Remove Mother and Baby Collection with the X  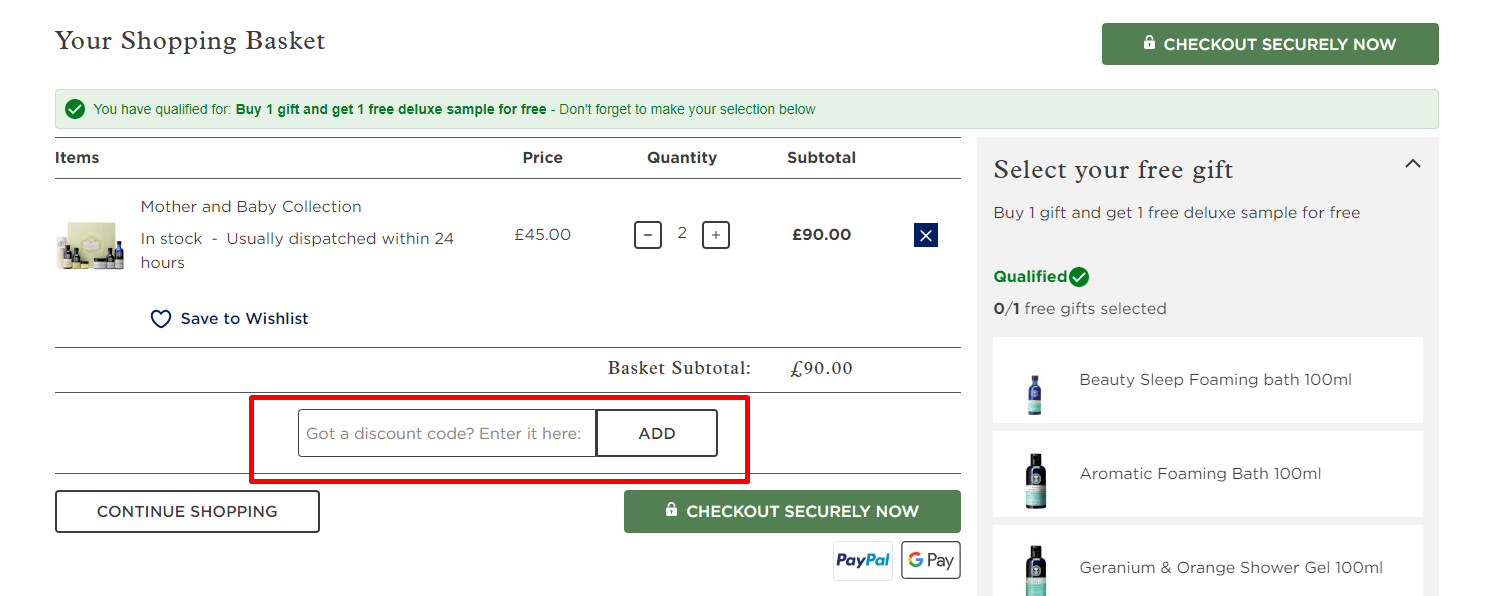pyautogui.click(x=925, y=235)
